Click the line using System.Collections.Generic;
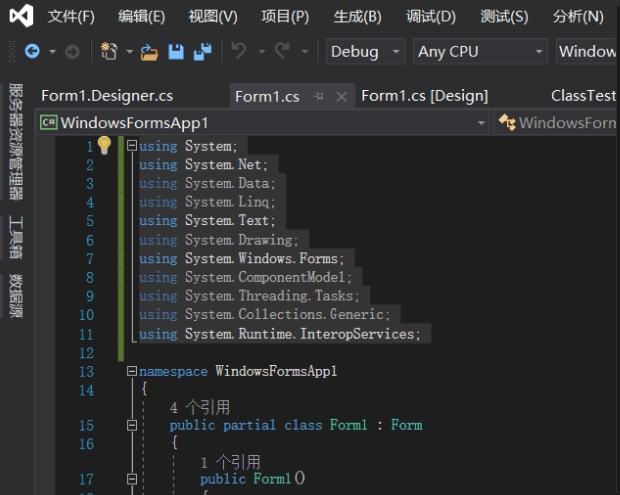Image resolution: width=620 pixels, height=495 pixels. [x=265, y=314]
